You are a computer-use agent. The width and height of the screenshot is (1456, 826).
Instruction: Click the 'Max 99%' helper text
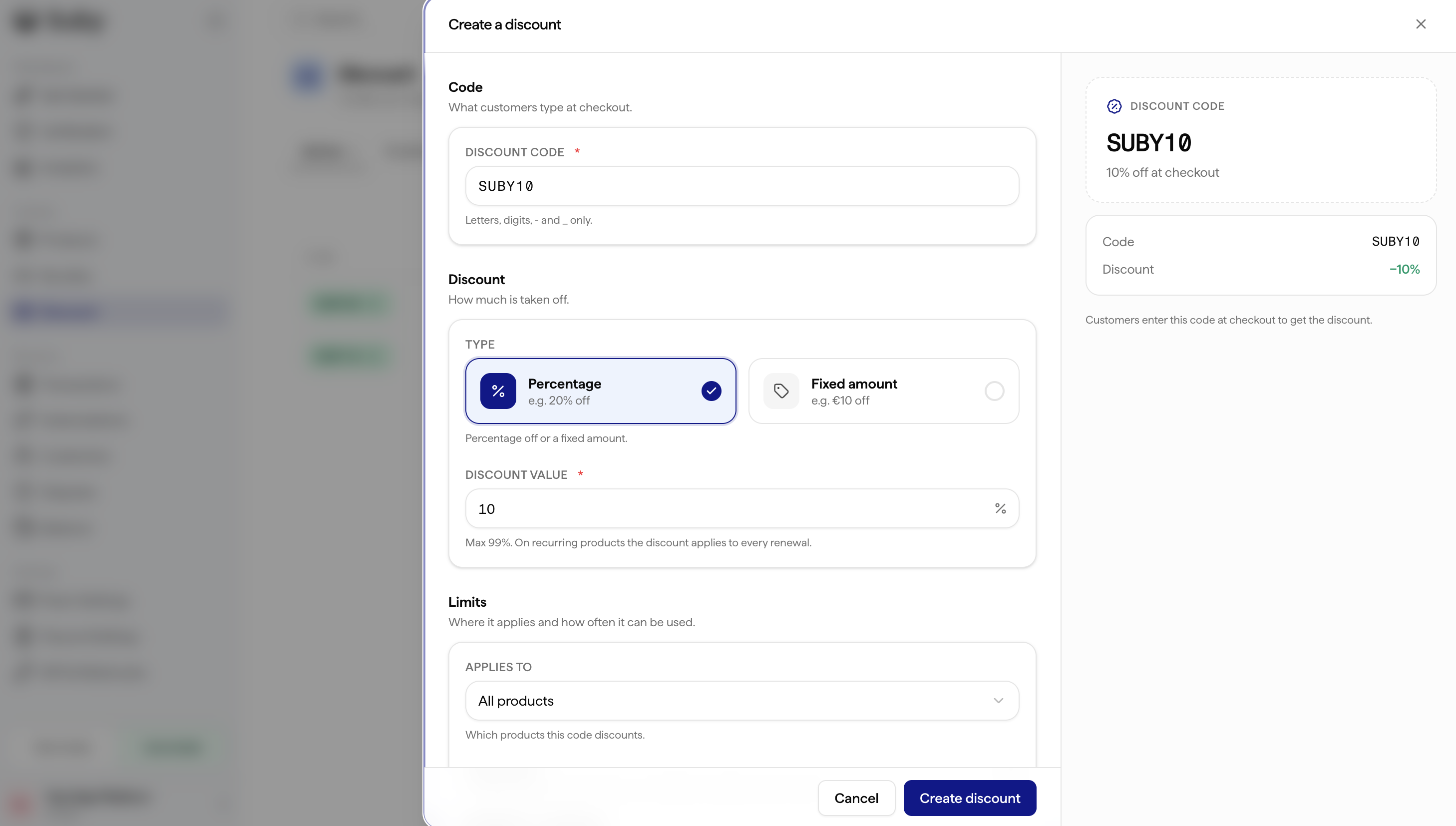click(x=638, y=542)
